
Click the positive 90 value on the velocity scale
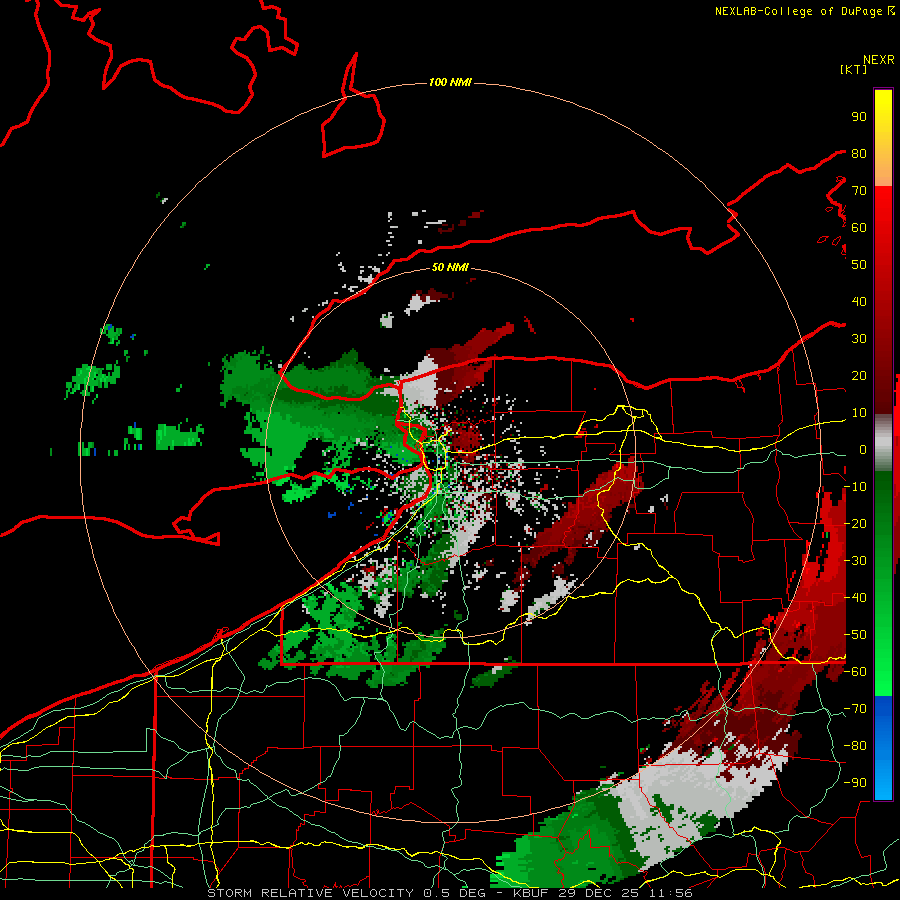coord(859,117)
